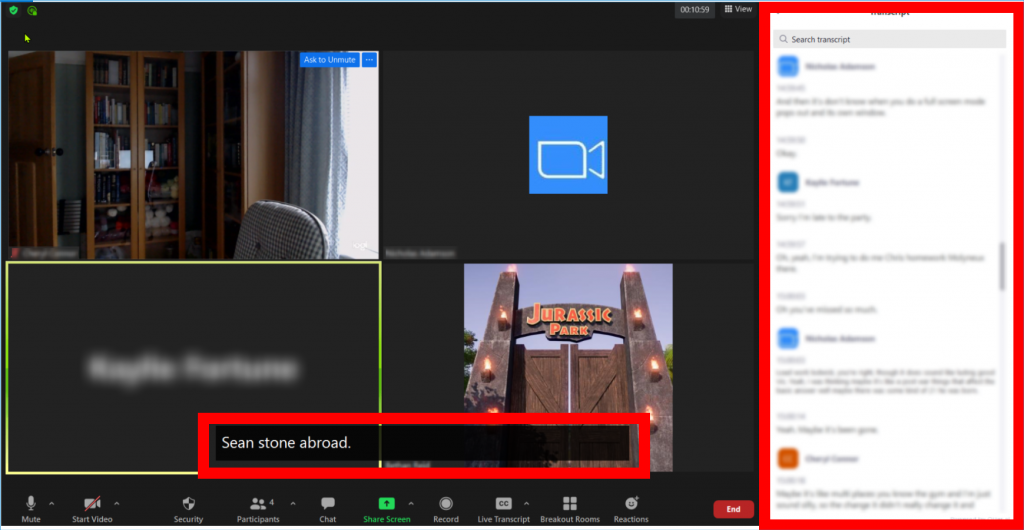Click Ask to Unmute on bookshelf video
Screen dimensions: 1024x530
coord(329,59)
